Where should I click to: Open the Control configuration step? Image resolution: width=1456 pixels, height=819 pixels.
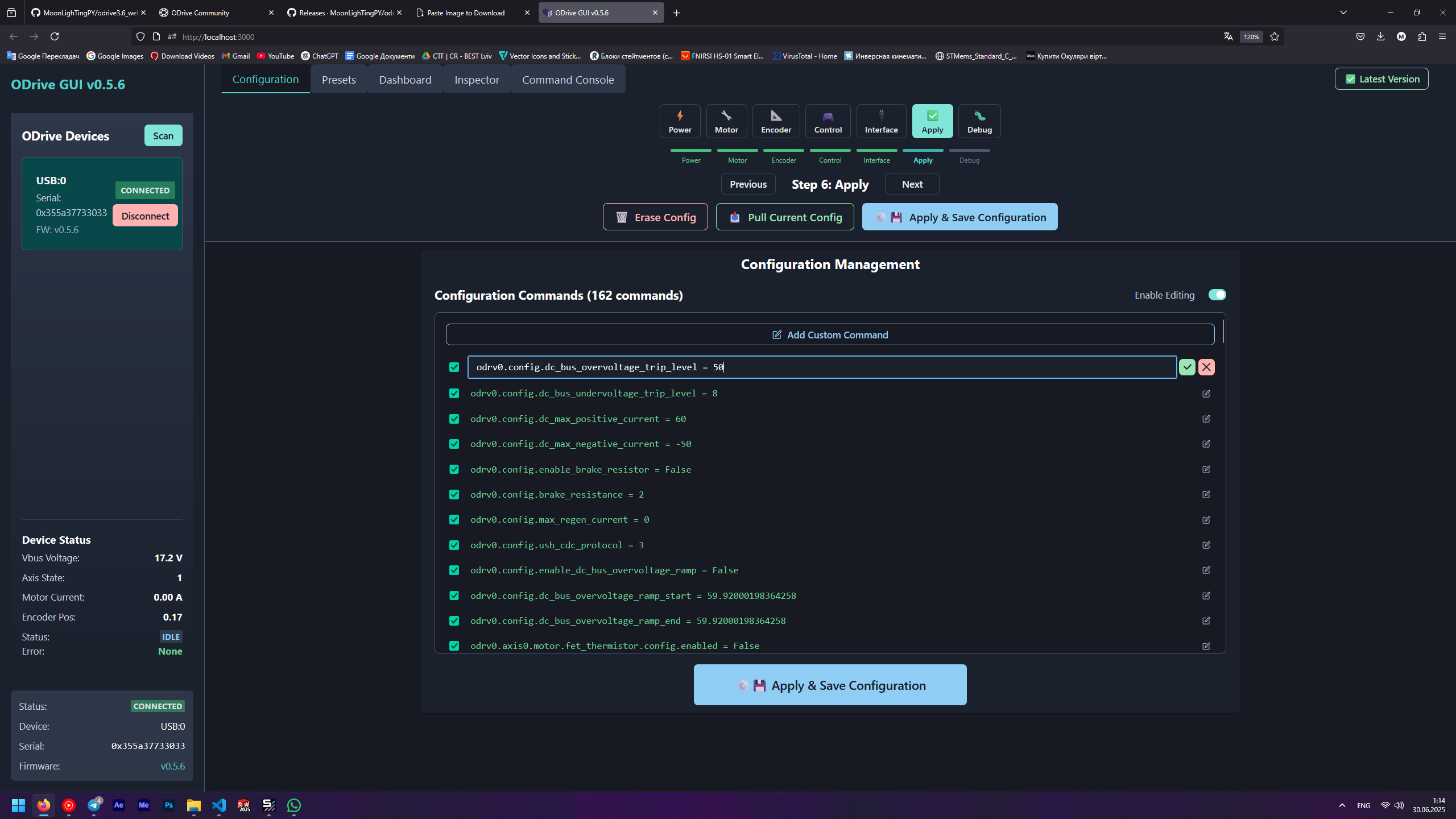coord(828,121)
